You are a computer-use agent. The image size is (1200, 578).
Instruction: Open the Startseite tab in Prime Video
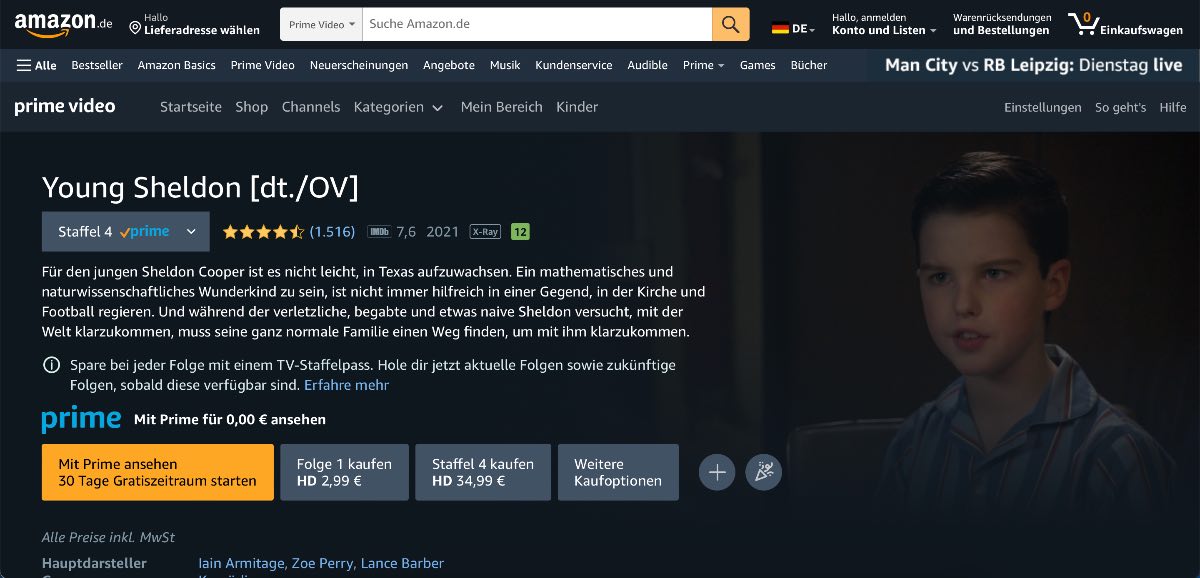pyautogui.click(x=191, y=107)
